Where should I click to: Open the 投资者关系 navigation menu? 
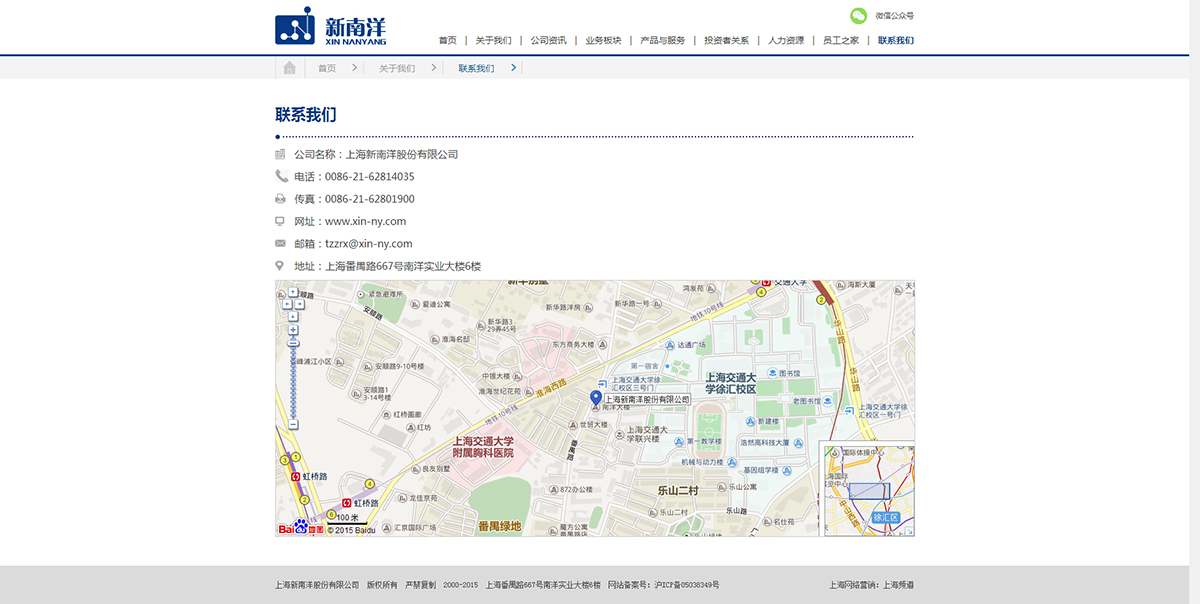click(x=726, y=41)
